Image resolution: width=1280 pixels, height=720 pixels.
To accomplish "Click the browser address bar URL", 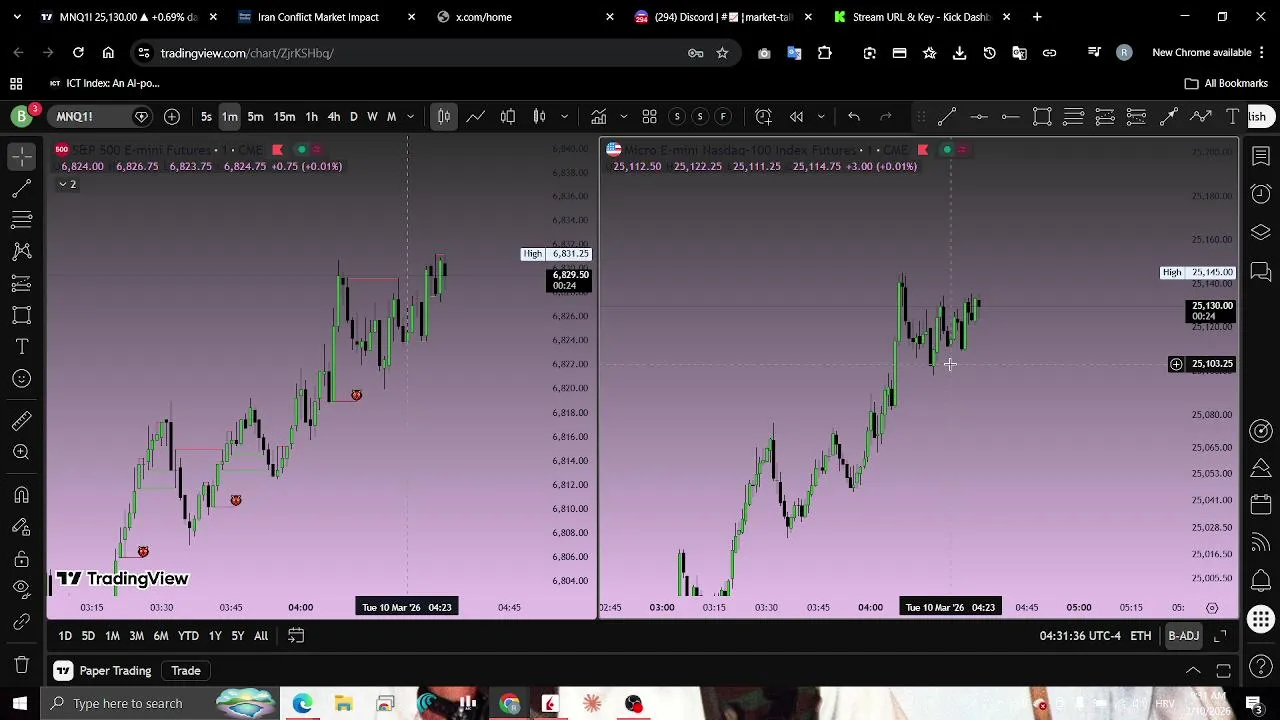I will [247, 53].
